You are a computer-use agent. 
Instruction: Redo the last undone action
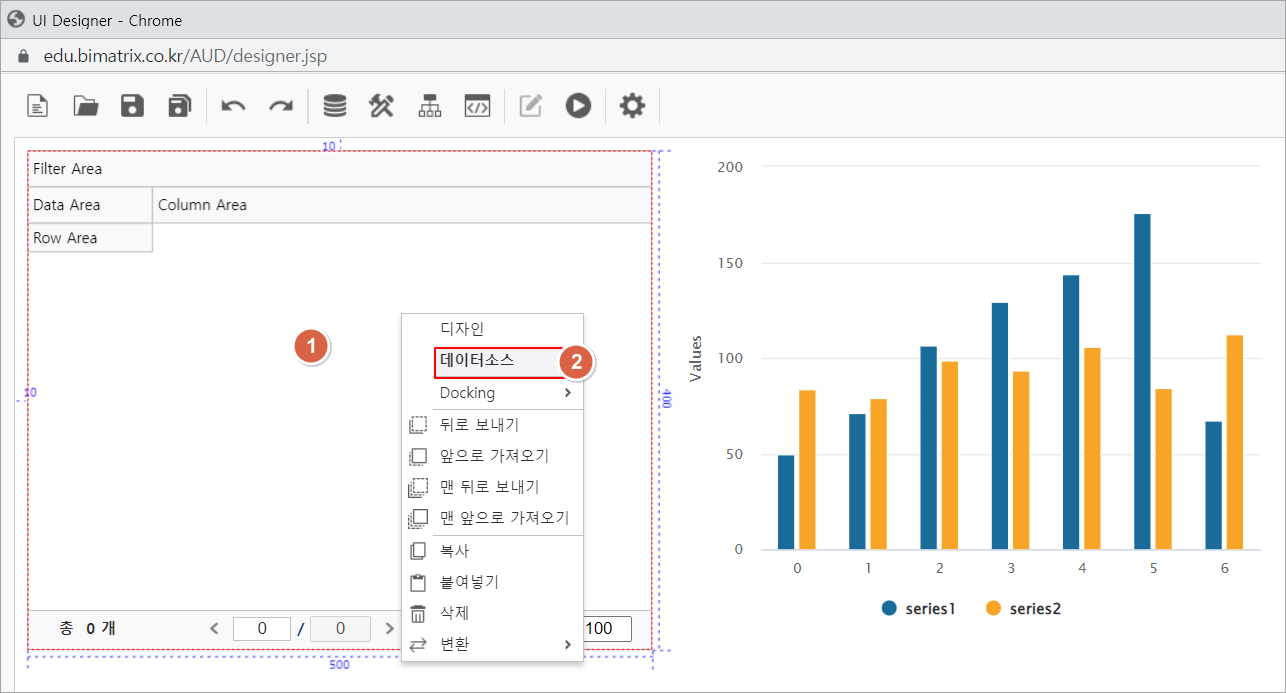[x=281, y=106]
